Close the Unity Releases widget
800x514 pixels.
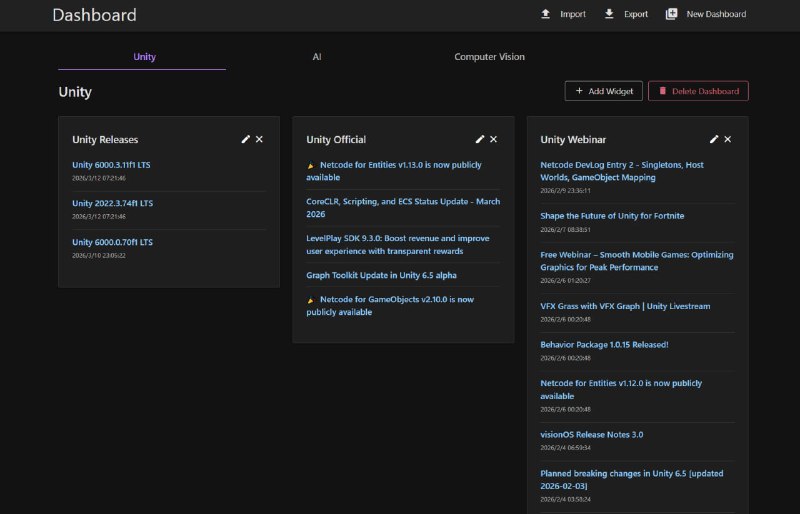[x=259, y=139]
